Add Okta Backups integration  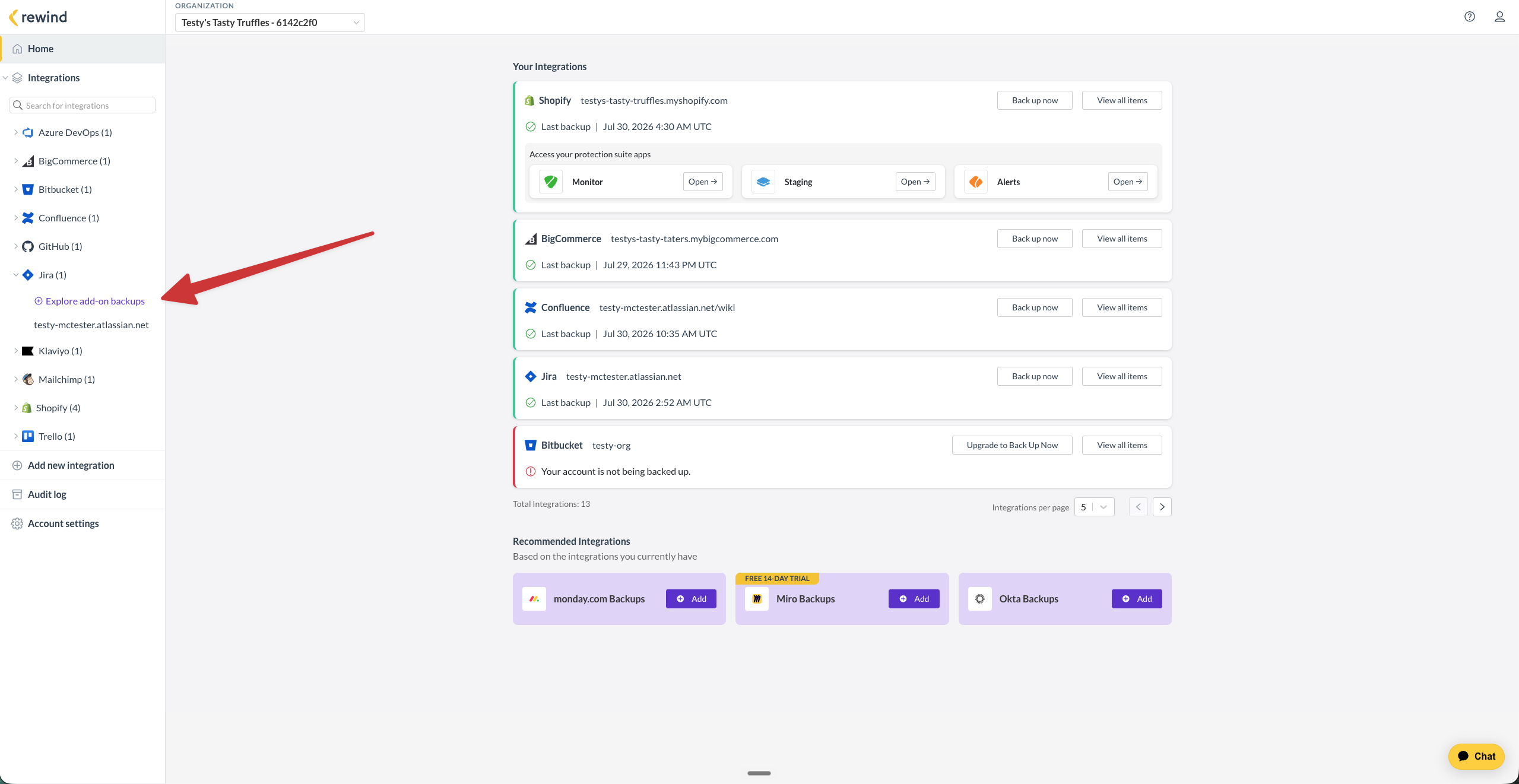coord(1137,599)
